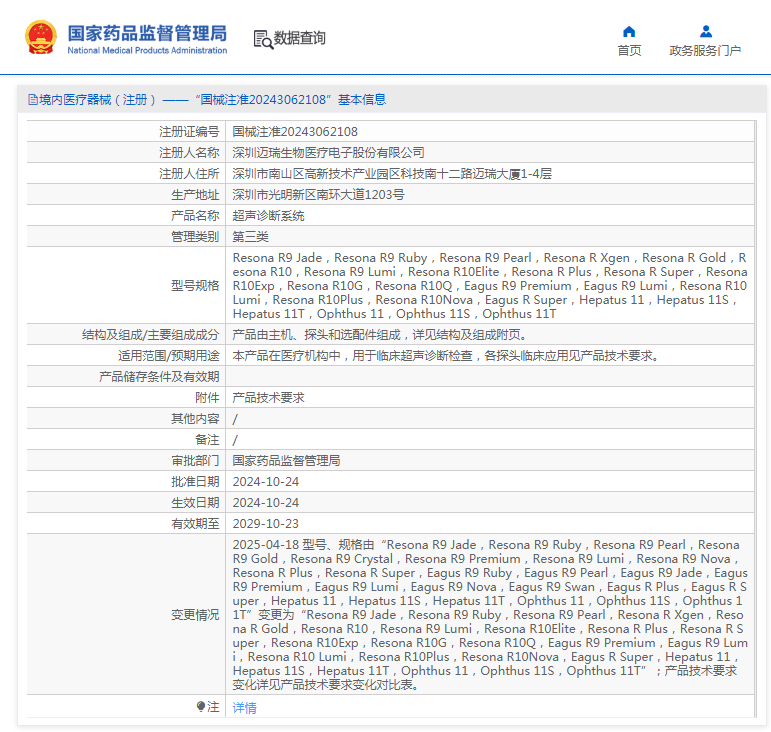The image size is (771, 732).
Task: Select expiry date 2029-10-23
Action: click(x=266, y=524)
